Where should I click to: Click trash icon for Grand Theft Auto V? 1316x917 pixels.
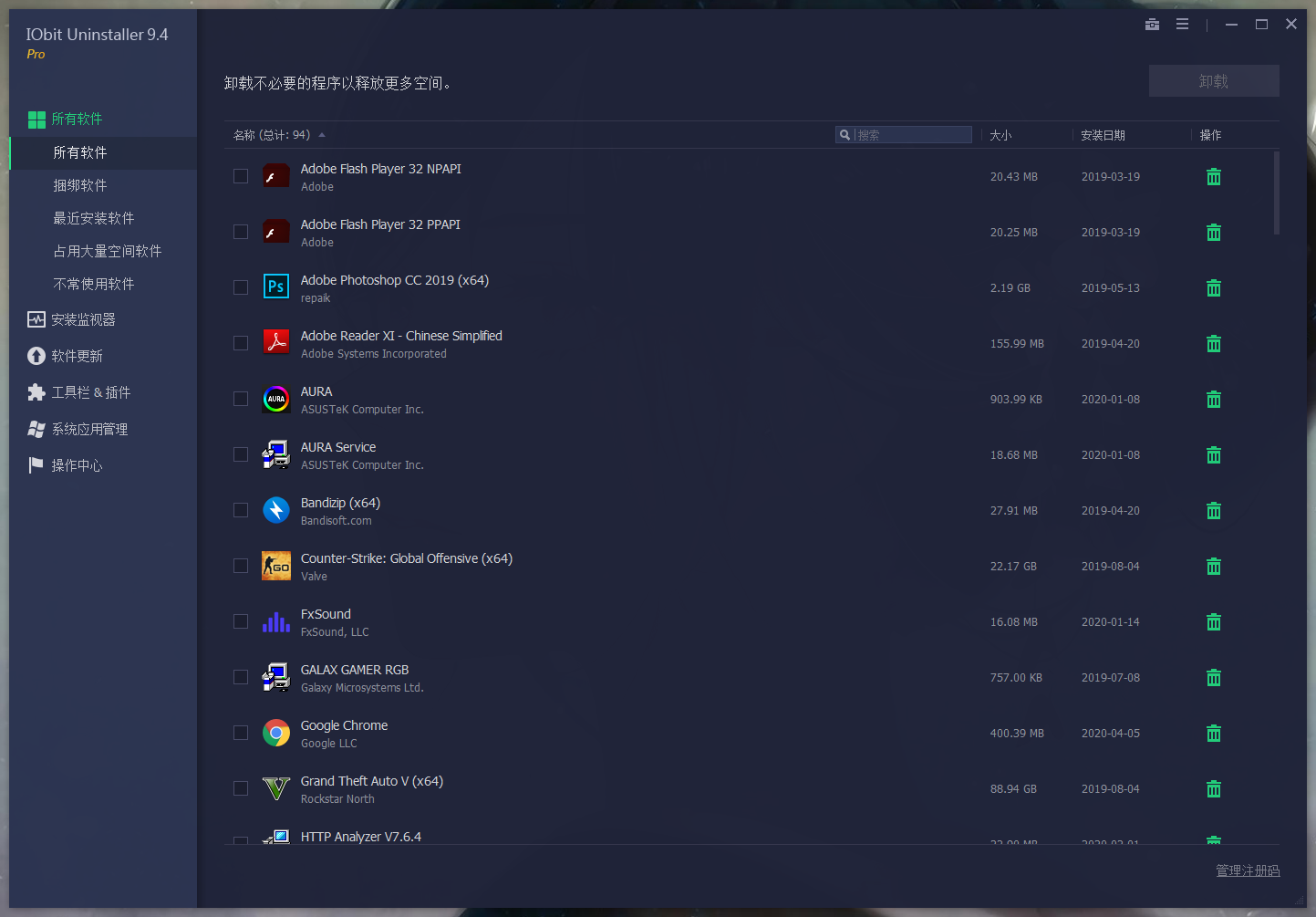coord(1214,789)
